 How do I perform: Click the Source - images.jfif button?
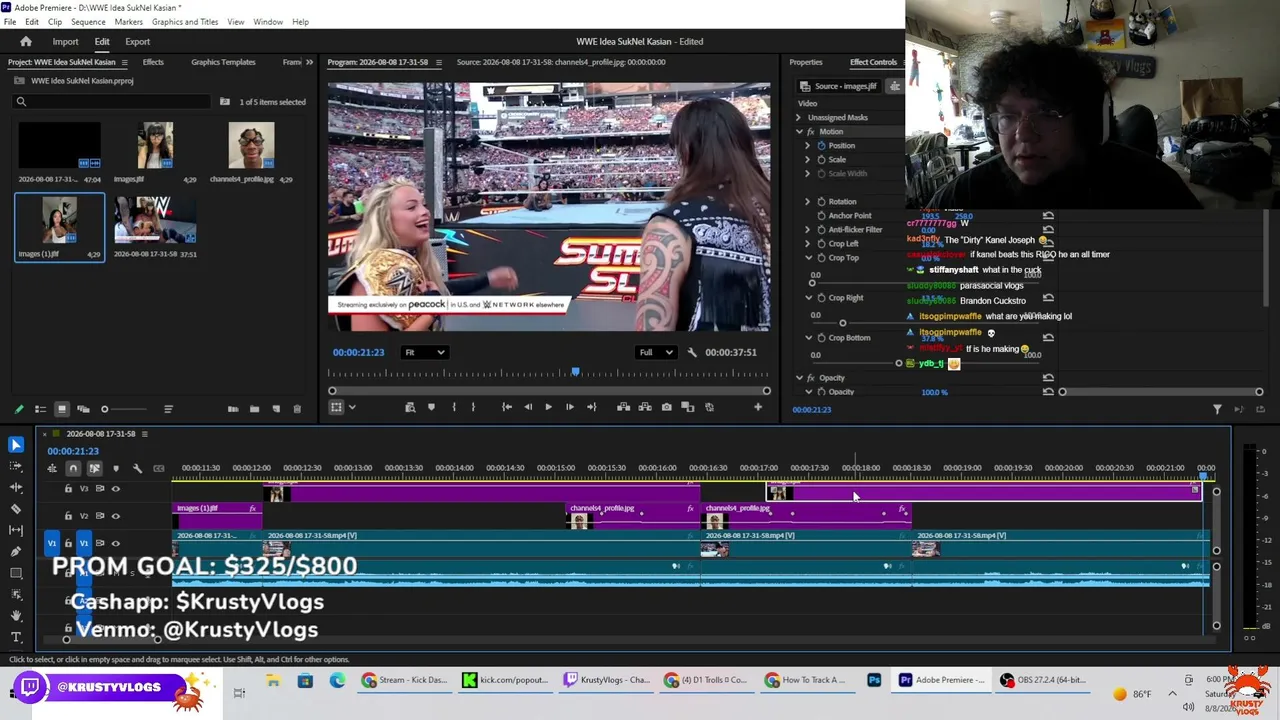(x=840, y=86)
